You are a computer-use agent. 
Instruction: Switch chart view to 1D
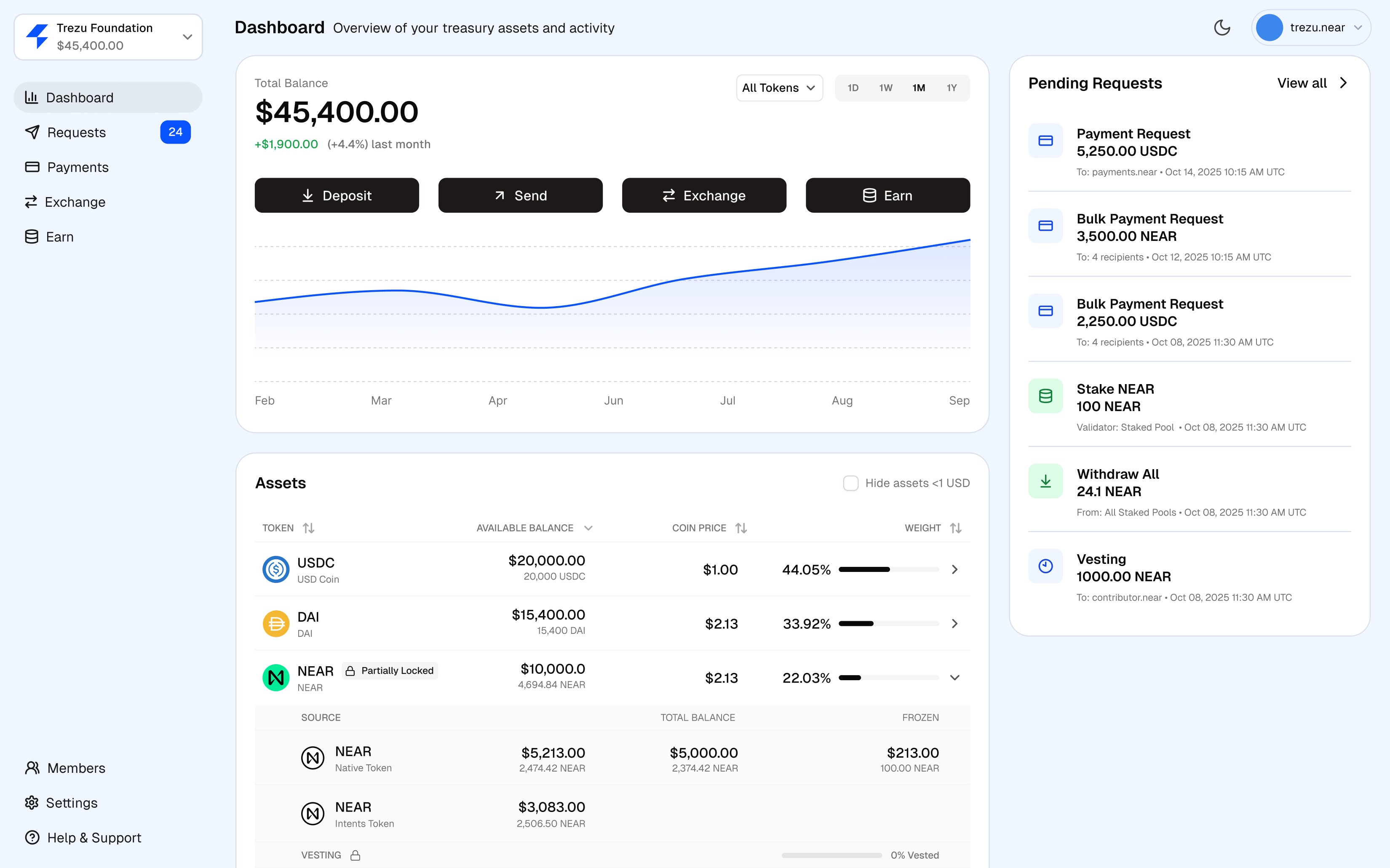[853, 88]
